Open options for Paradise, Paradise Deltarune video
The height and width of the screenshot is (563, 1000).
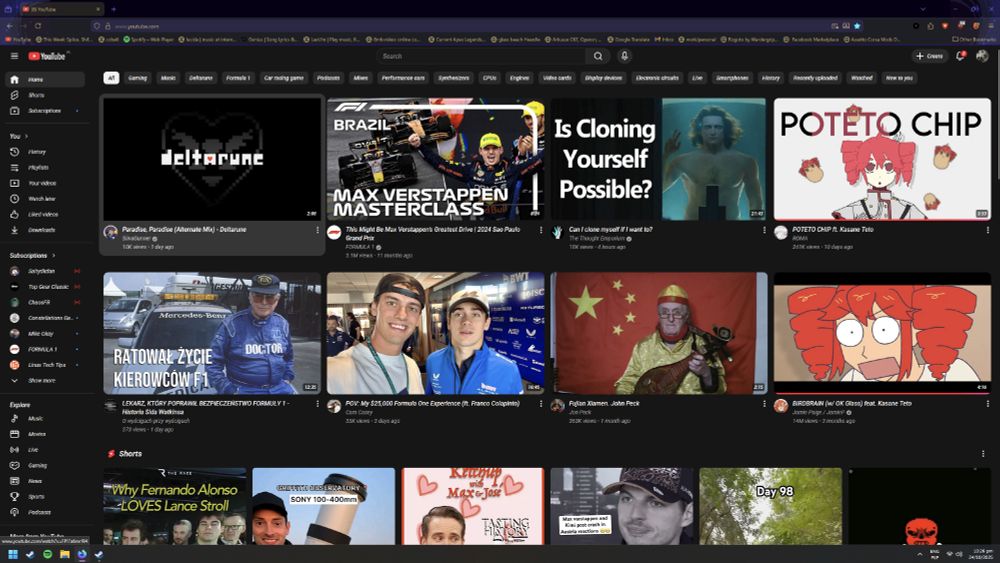(x=317, y=230)
